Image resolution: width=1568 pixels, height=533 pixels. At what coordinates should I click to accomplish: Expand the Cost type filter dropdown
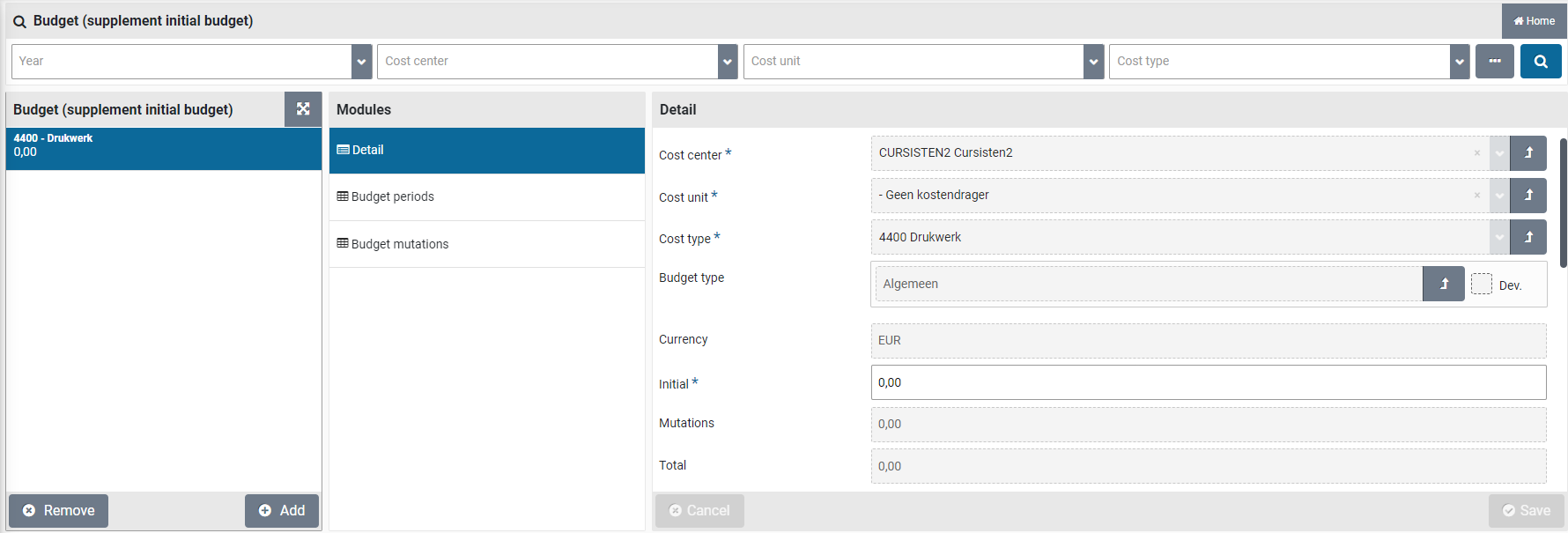(x=1460, y=62)
